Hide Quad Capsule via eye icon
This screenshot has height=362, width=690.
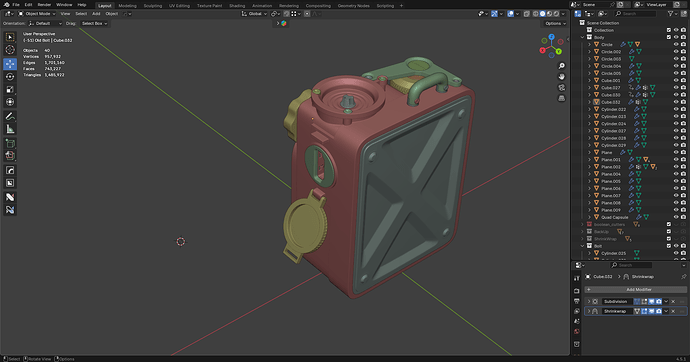(x=676, y=217)
